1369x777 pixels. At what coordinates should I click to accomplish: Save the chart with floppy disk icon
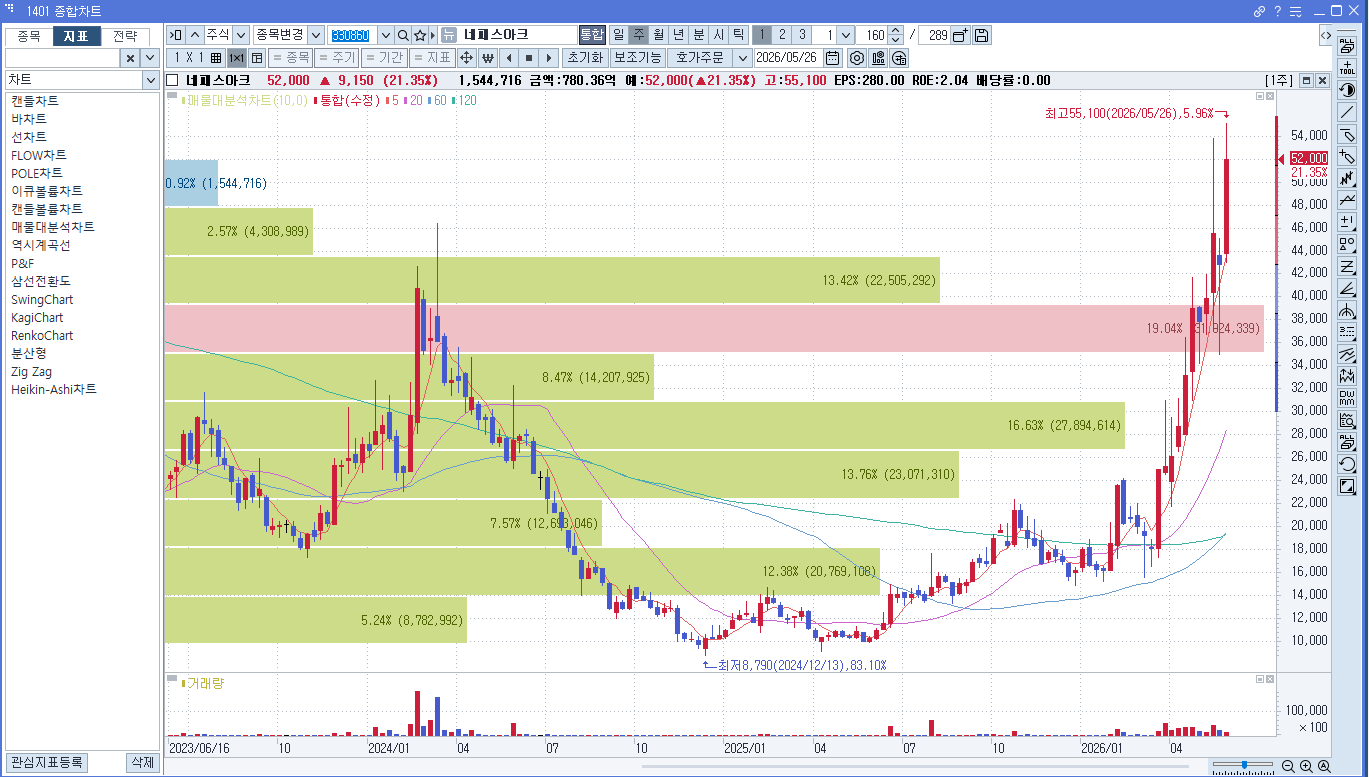click(982, 35)
